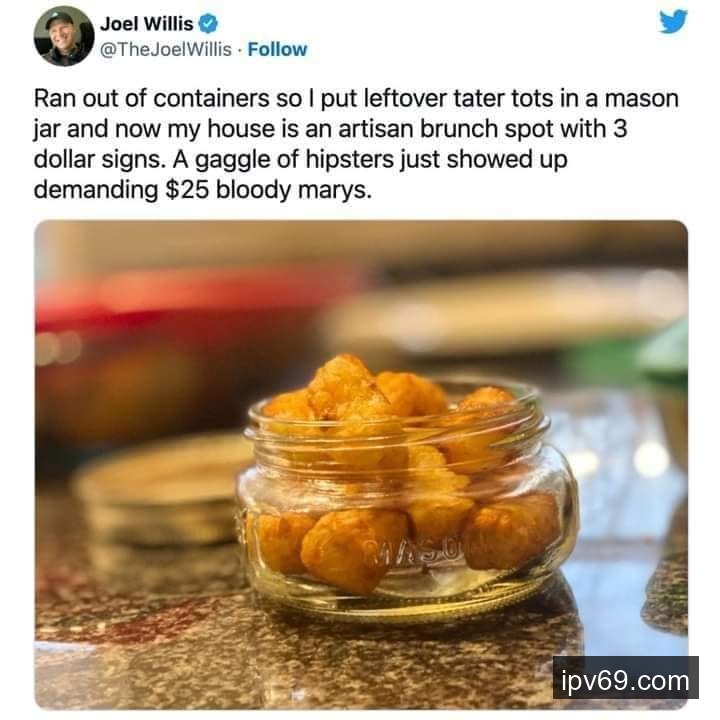
Task: Follow the account via the Follow link
Action: point(277,49)
